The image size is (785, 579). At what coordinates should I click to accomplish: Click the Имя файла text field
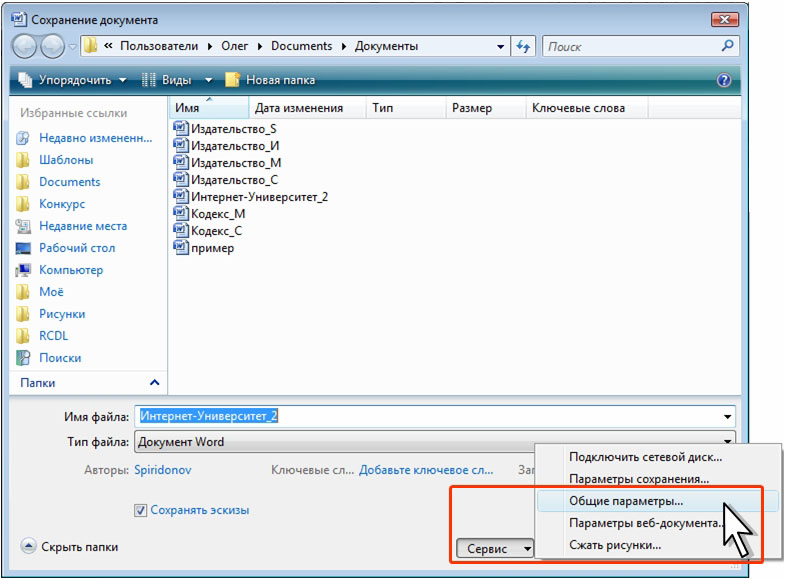(428, 416)
